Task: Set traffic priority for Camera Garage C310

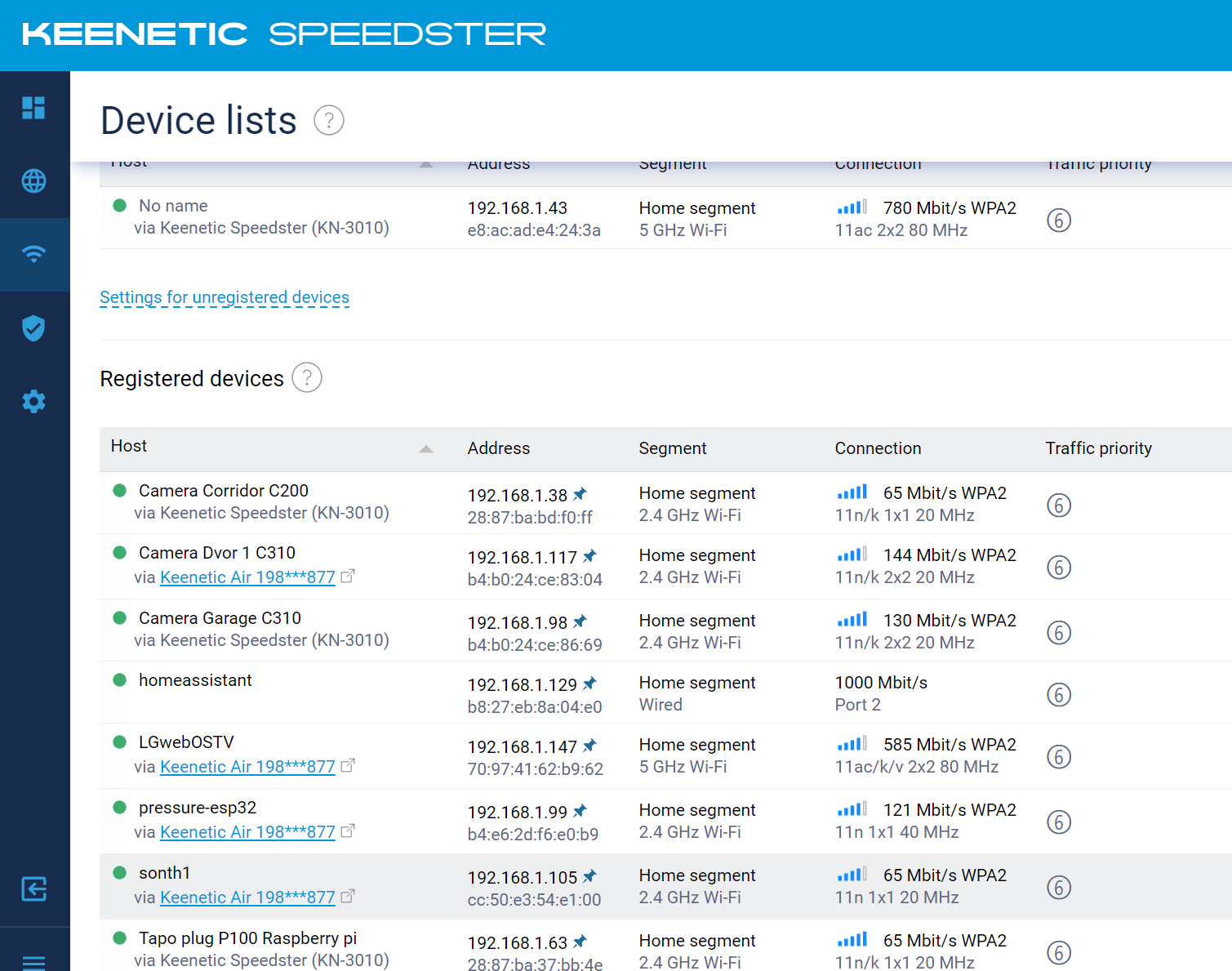Action: pos(1059,633)
